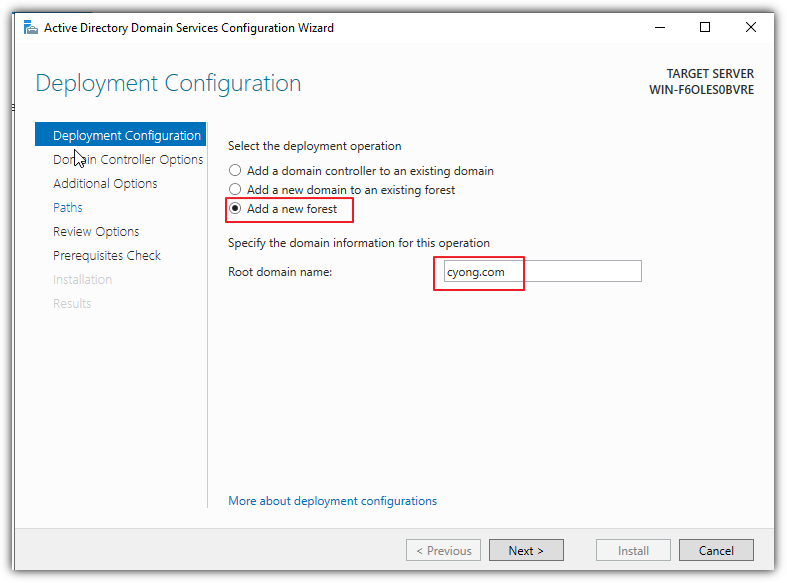
Task: Click Specify the domain information label
Action: pos(358,243)
